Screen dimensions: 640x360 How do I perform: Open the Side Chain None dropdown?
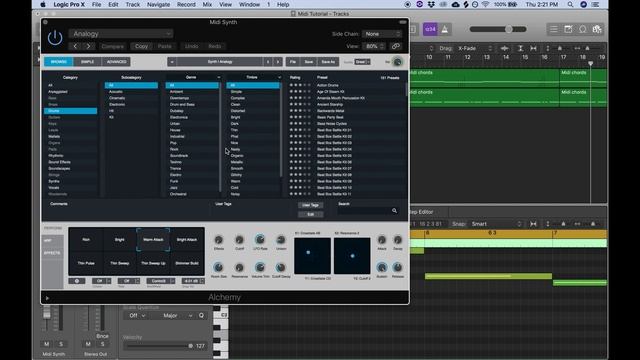click(x=381, y=34)
